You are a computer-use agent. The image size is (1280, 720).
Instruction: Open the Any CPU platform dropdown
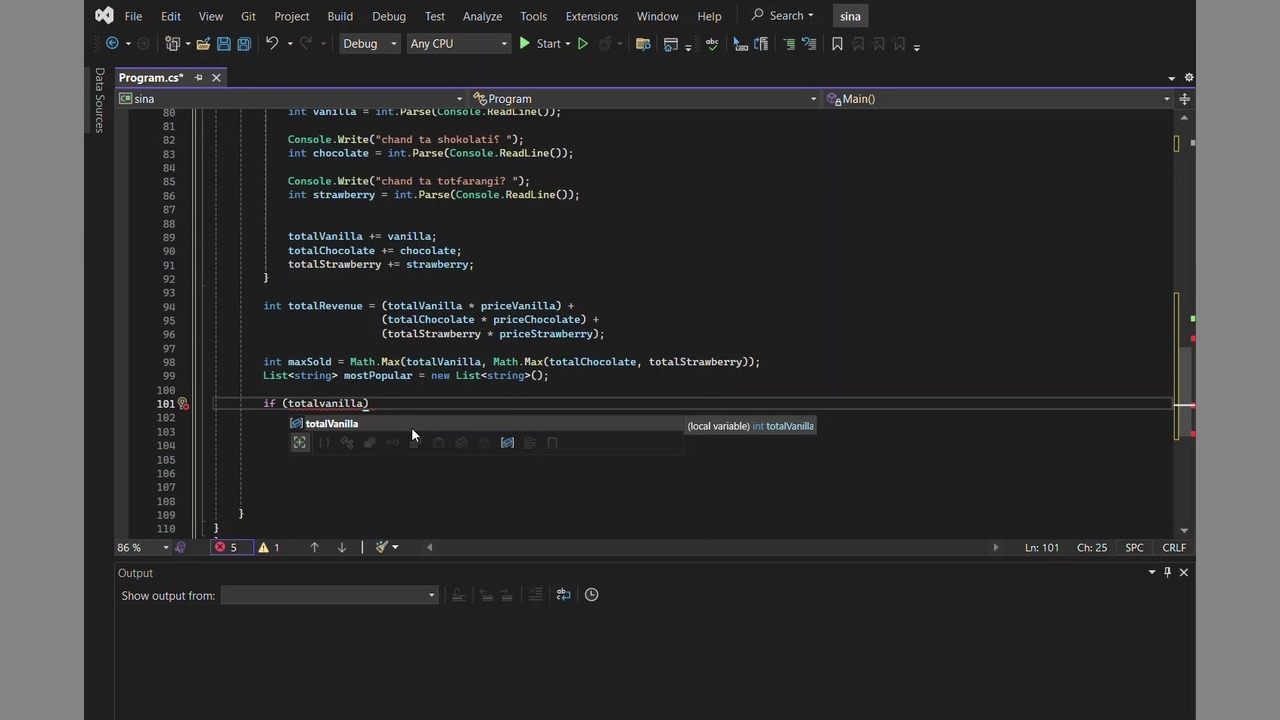tap(458, 44)
